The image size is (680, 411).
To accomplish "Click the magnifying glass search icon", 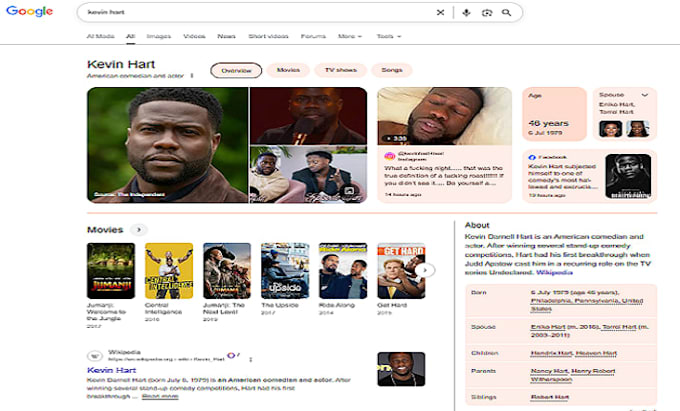I will click(506, 13).
